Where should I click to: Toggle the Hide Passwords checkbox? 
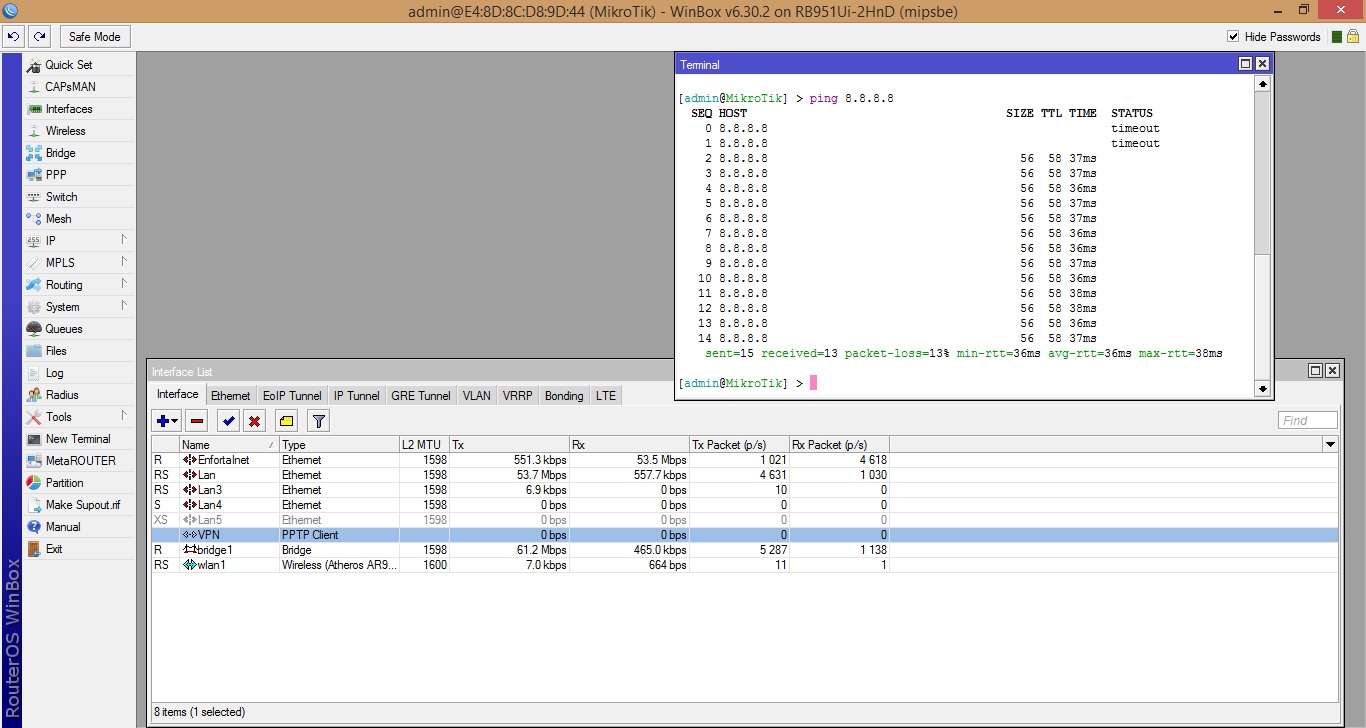[x=1233, y=37]
